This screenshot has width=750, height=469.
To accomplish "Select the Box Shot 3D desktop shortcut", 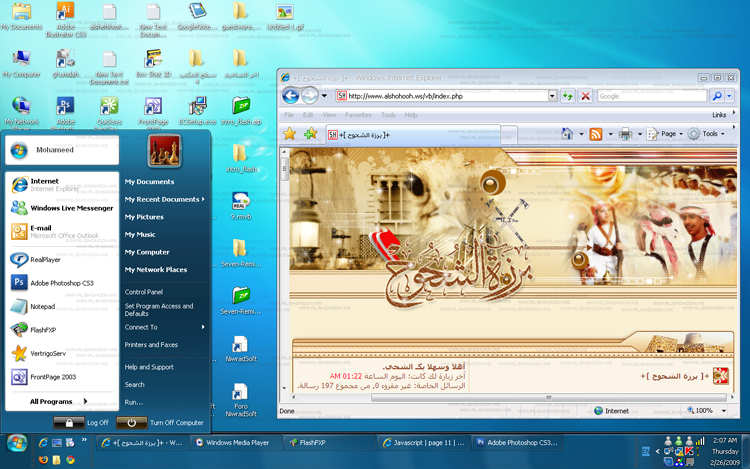I will (x=154, y=64).
